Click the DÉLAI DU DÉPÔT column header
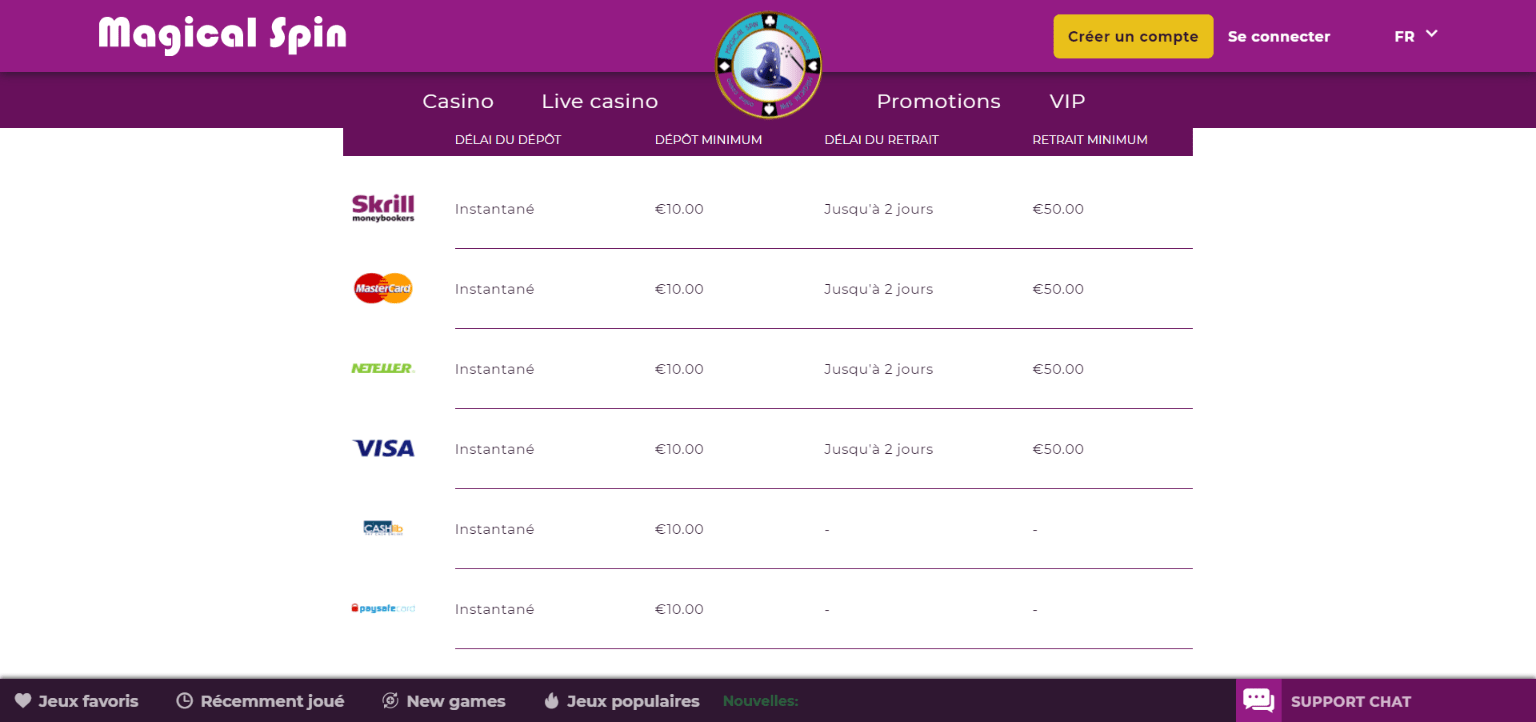 508,140
